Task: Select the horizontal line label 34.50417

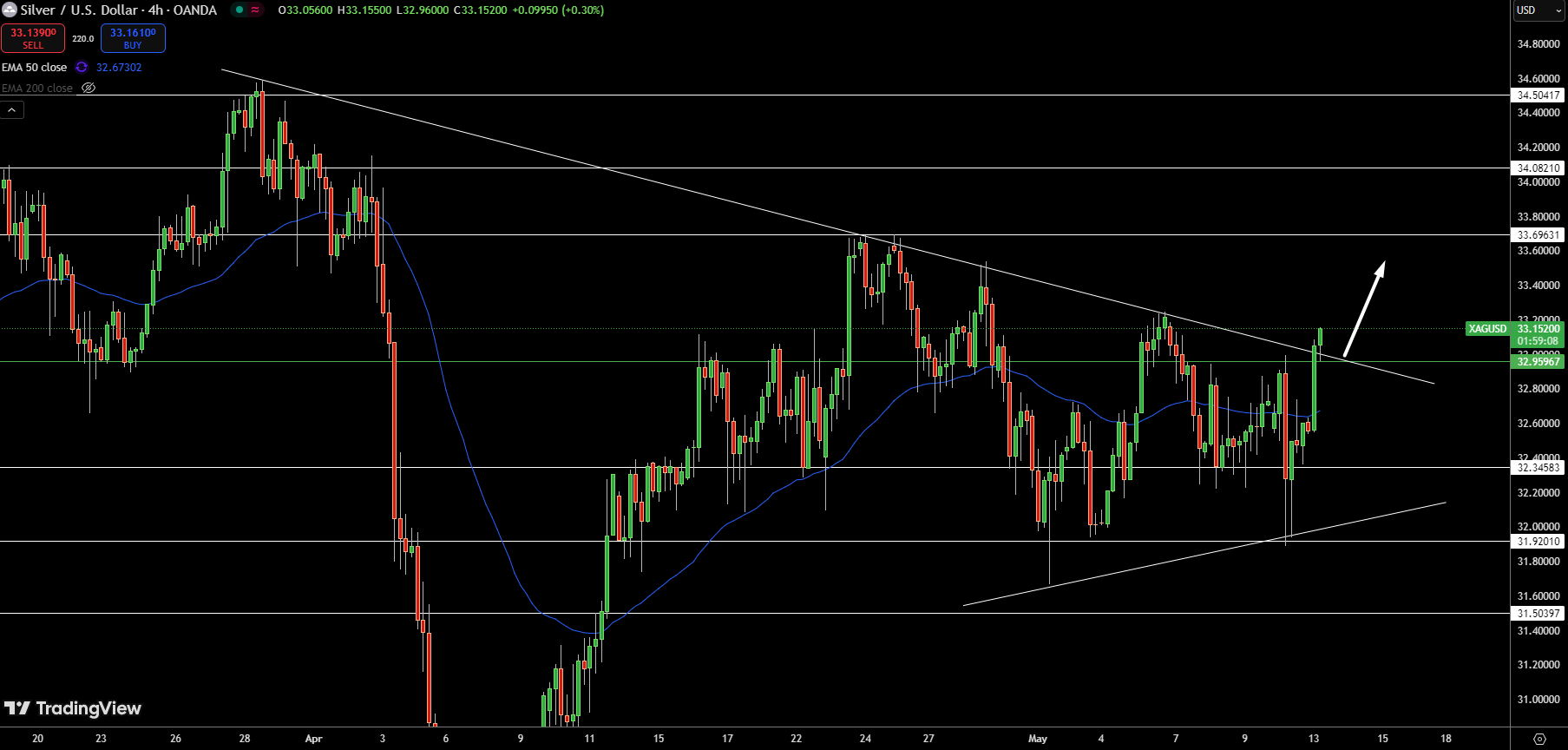Action: (x=1538, y=95)
